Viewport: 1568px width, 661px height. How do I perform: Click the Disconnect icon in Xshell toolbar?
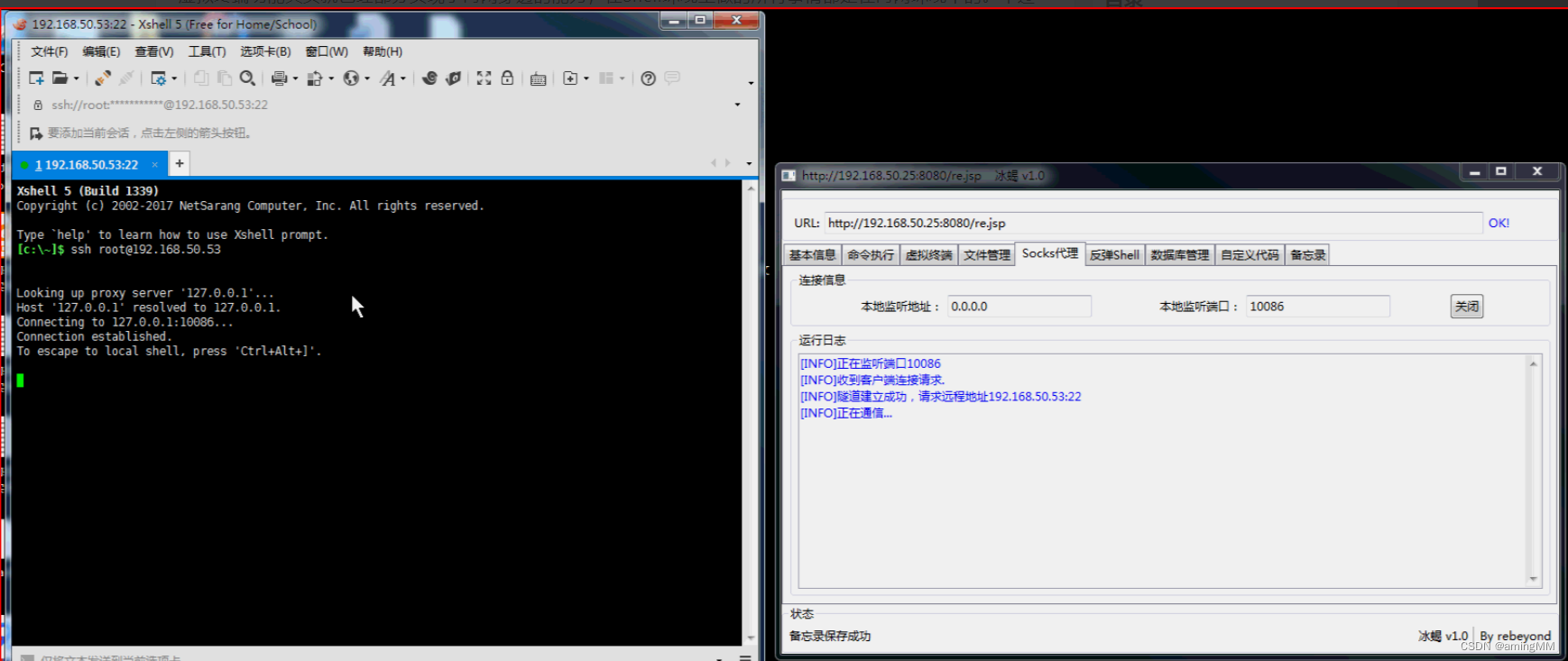pos(127,78)
